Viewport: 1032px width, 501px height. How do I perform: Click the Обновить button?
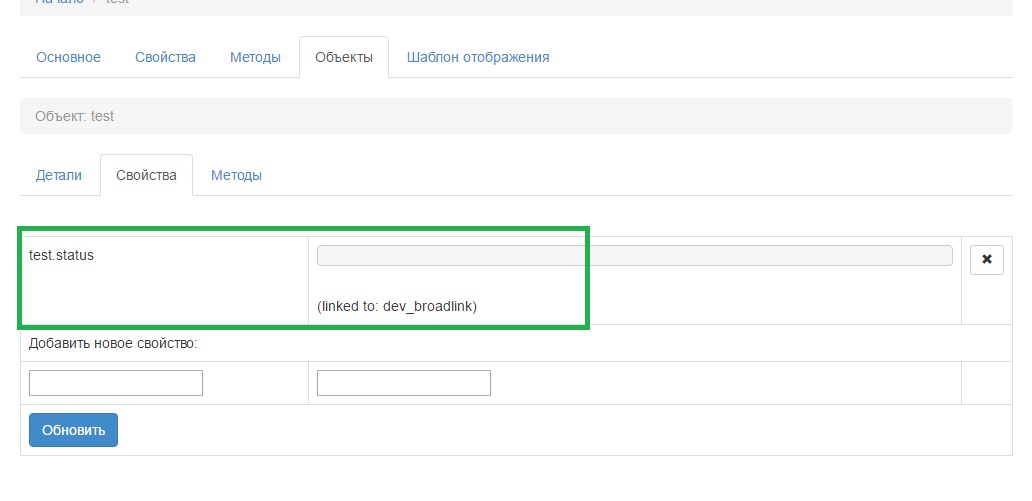click(73, 430)
